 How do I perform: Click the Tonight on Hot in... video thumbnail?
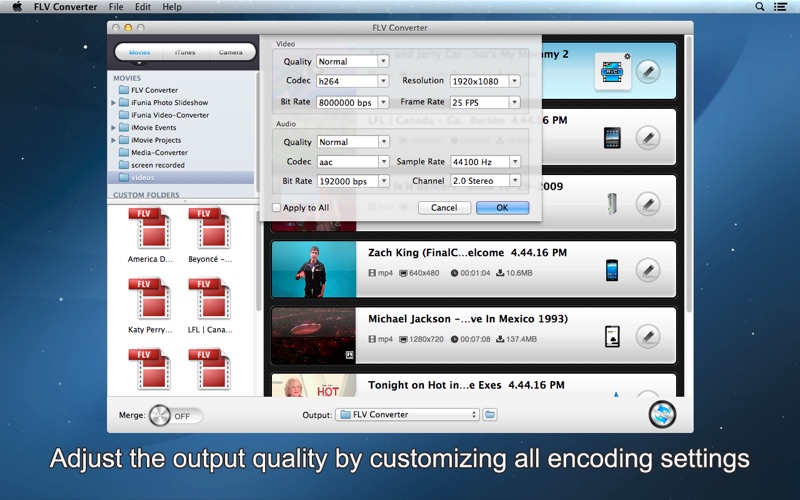point(314,386)
